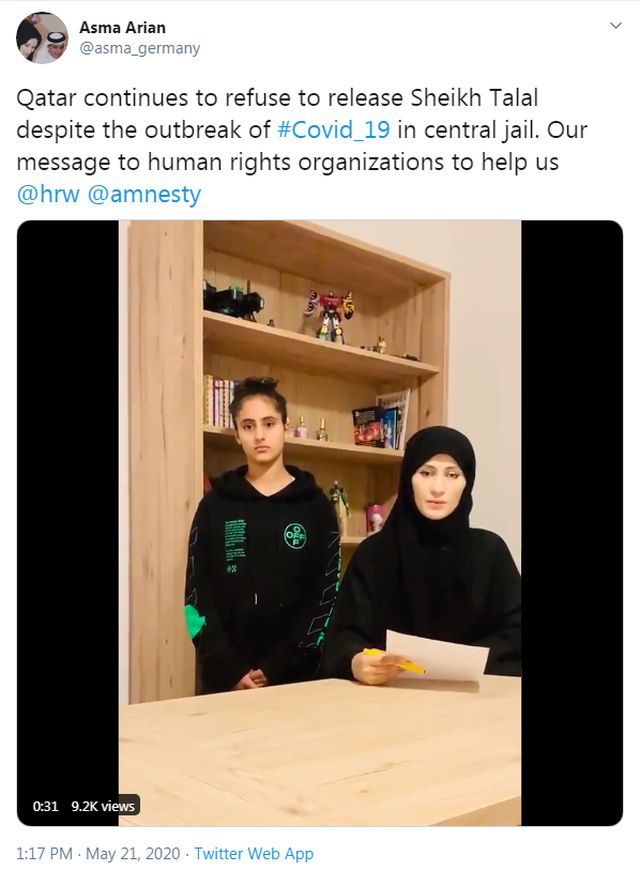
Task: Click the Asma Arian display name
Action: click(122, 27)
